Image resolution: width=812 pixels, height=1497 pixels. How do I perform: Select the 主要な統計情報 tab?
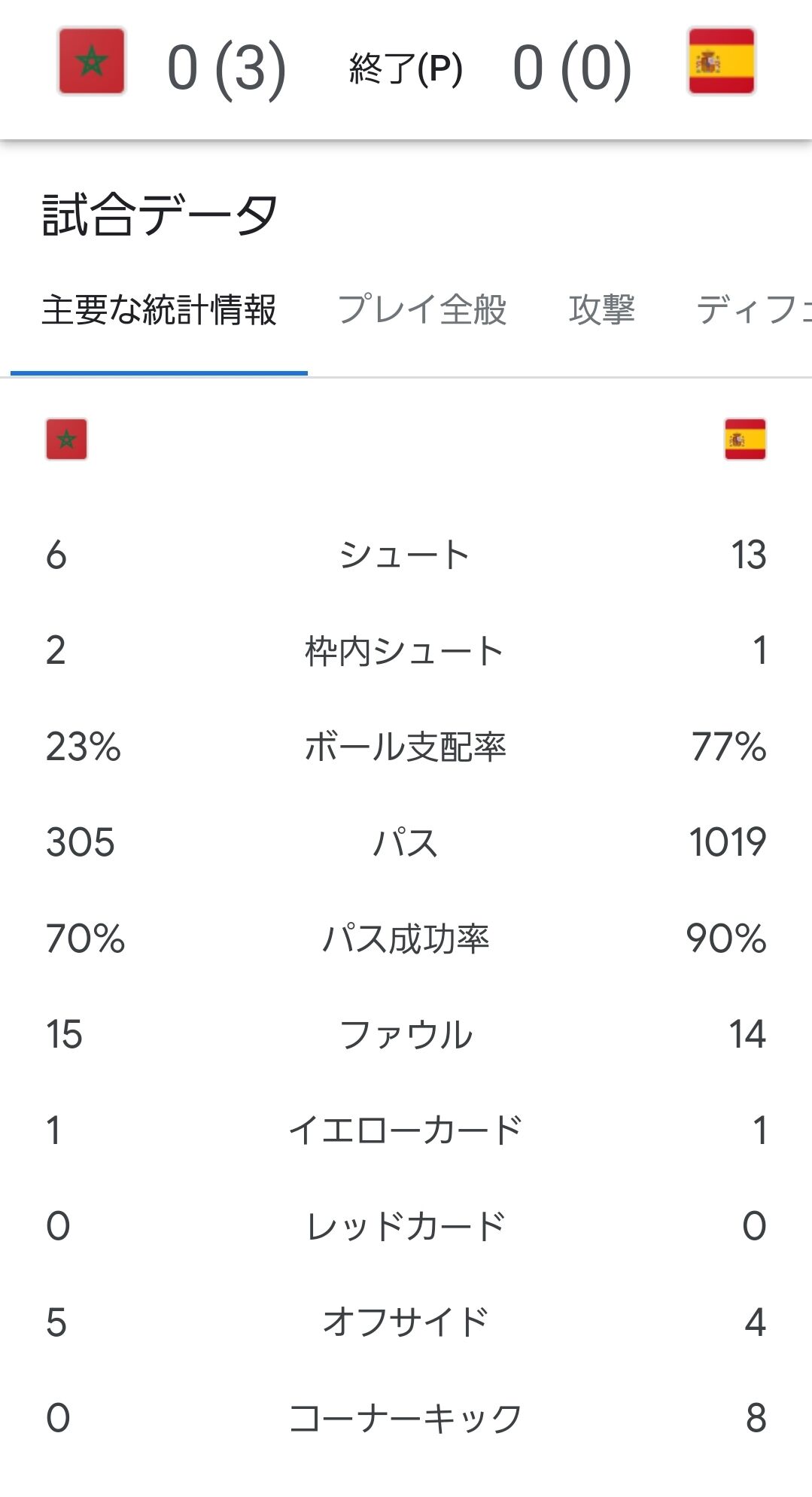pos(159,310)
